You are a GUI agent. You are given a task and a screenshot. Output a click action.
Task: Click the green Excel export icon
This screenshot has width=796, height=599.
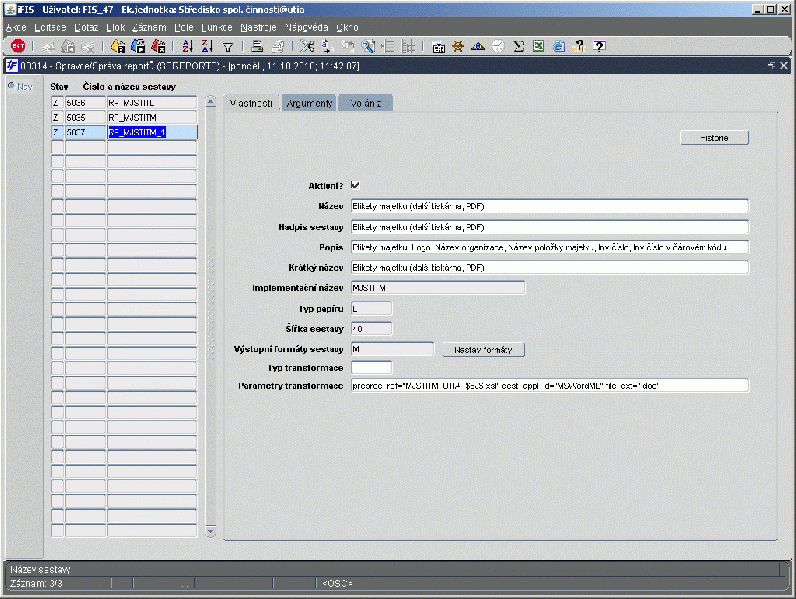point(538,46)
